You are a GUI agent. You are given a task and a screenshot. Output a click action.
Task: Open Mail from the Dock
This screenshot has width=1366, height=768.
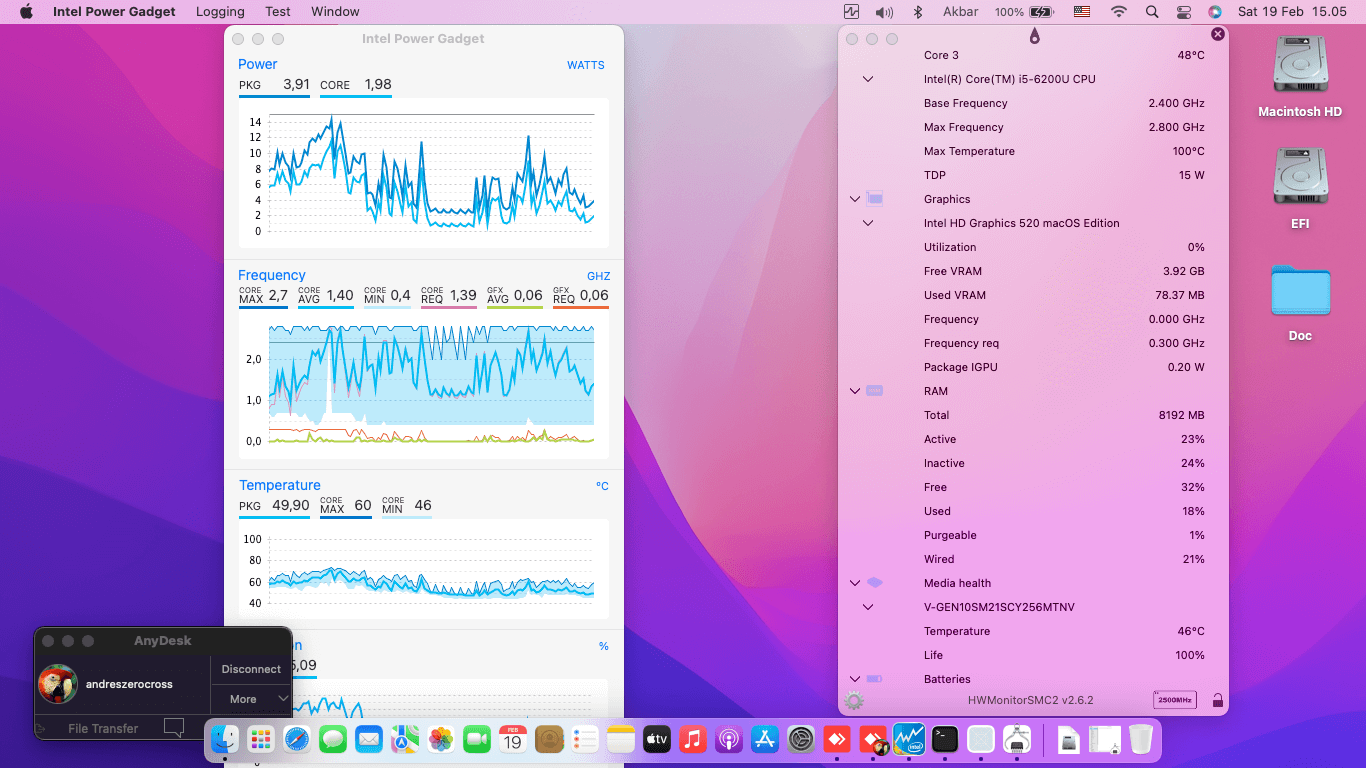tap(369, 740)
